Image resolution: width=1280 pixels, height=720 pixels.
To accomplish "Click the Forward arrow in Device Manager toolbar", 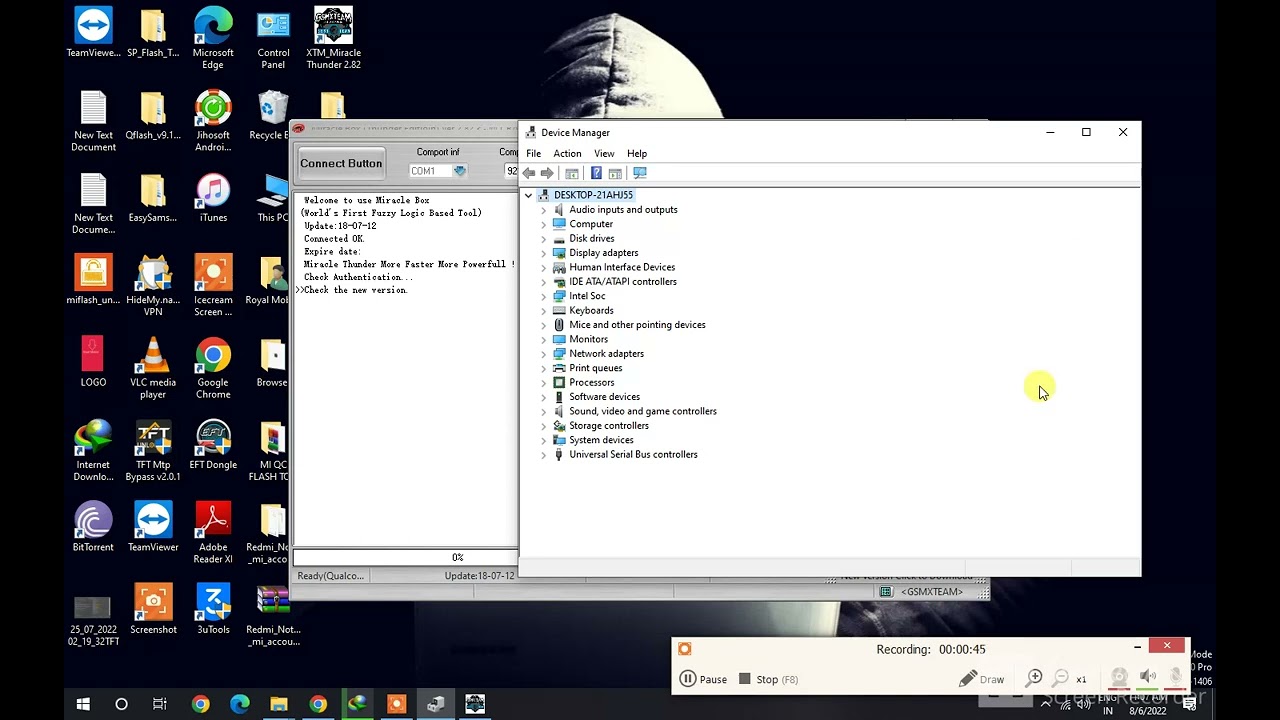I will point(547,173).
